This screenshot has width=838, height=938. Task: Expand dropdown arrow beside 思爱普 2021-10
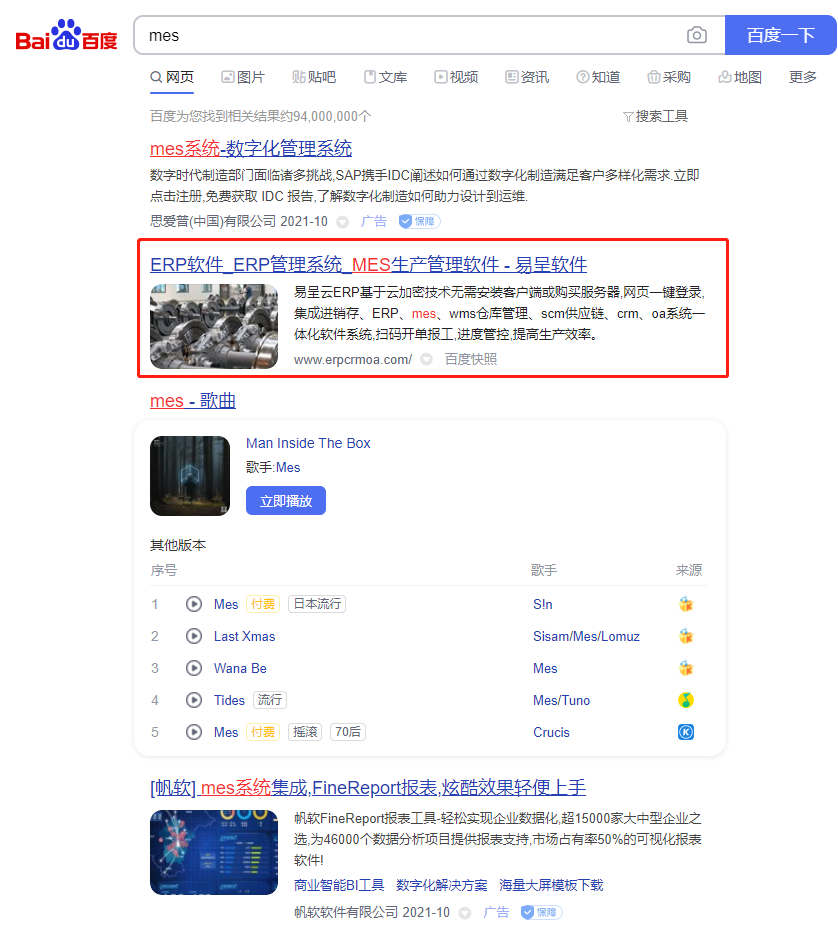click(x=342, y=222)
